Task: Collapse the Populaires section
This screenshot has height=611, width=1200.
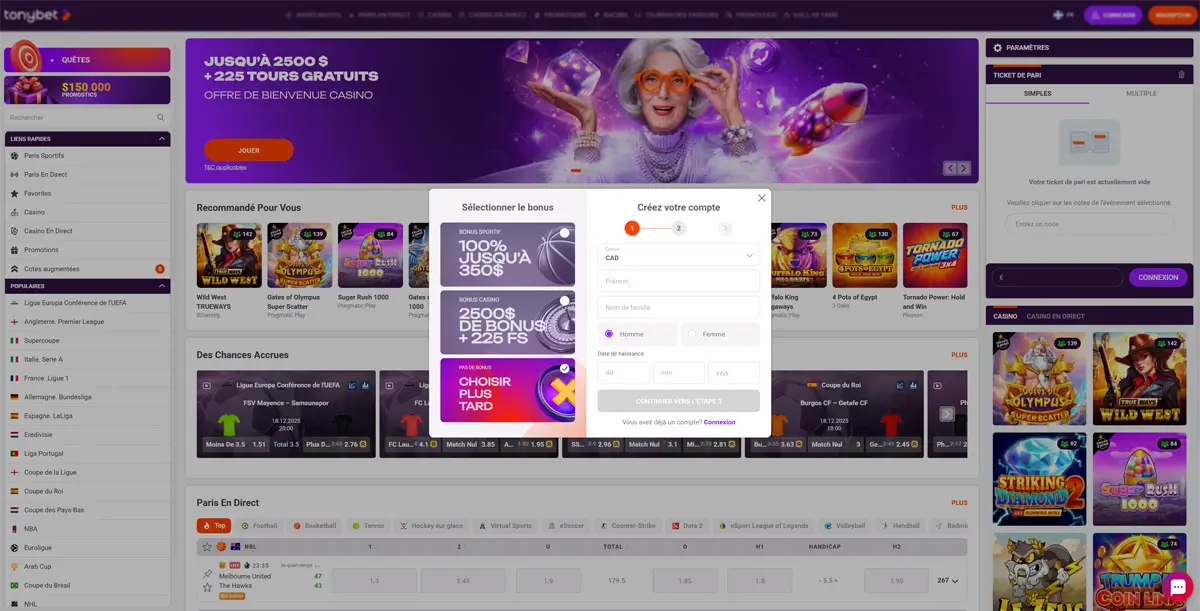Action: pos(162,286)
